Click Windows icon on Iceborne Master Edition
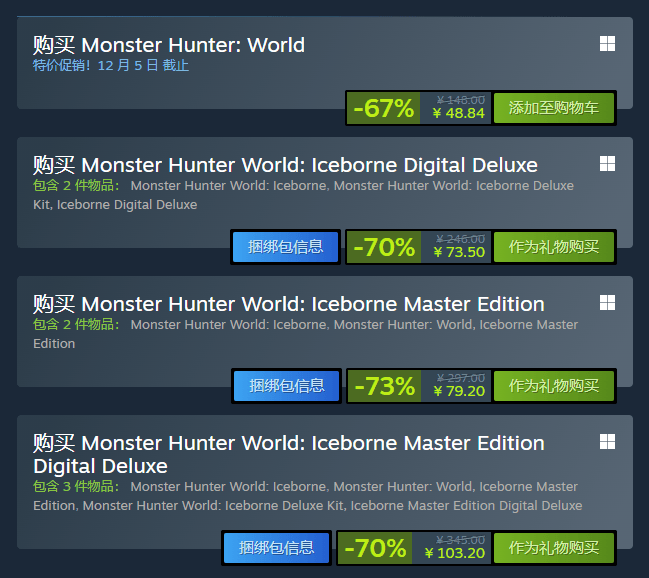Screen dimensions: 649x578 [x=607, y=303]
